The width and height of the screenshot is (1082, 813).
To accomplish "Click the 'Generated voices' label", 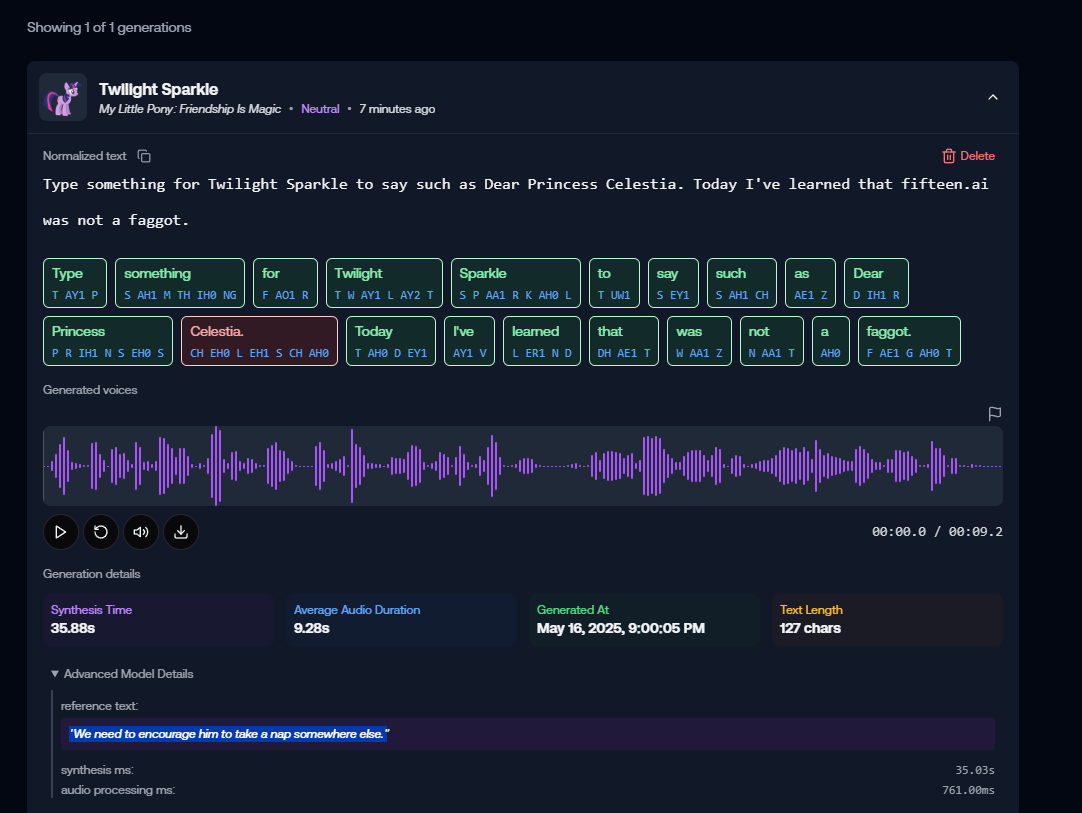I will tap(90, 390).
